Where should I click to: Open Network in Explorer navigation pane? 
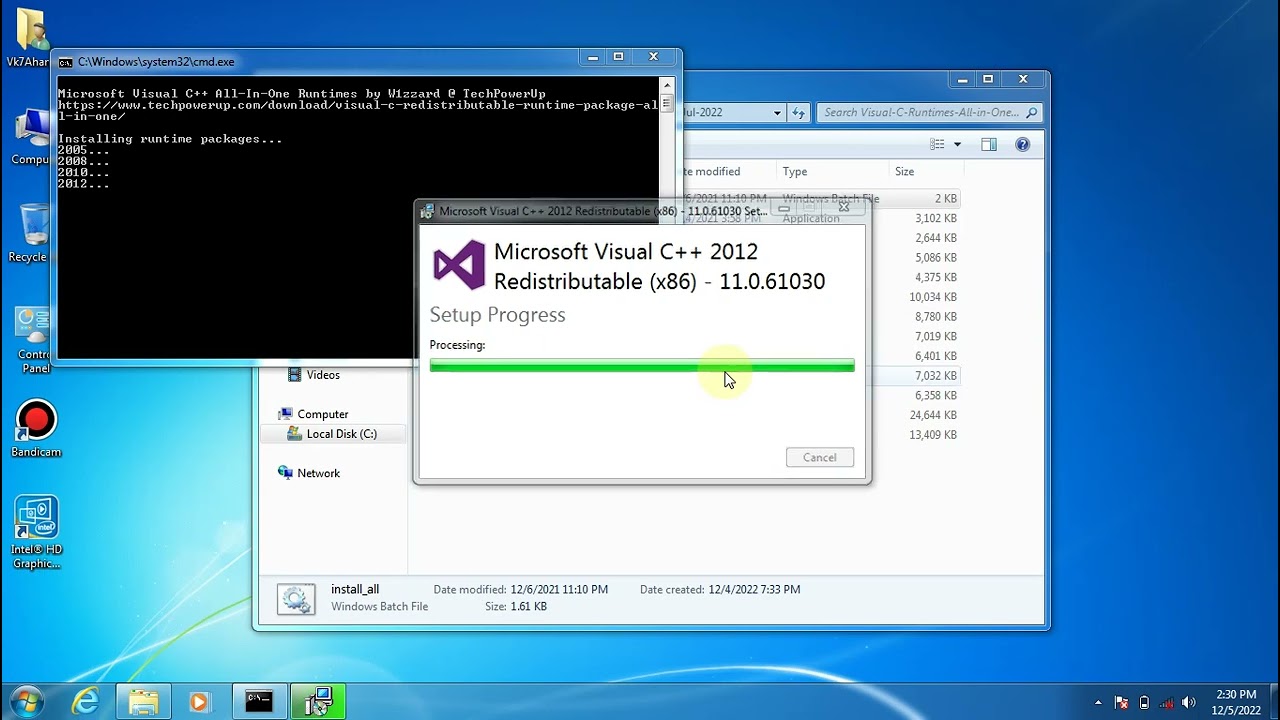(x=318, y=473)
